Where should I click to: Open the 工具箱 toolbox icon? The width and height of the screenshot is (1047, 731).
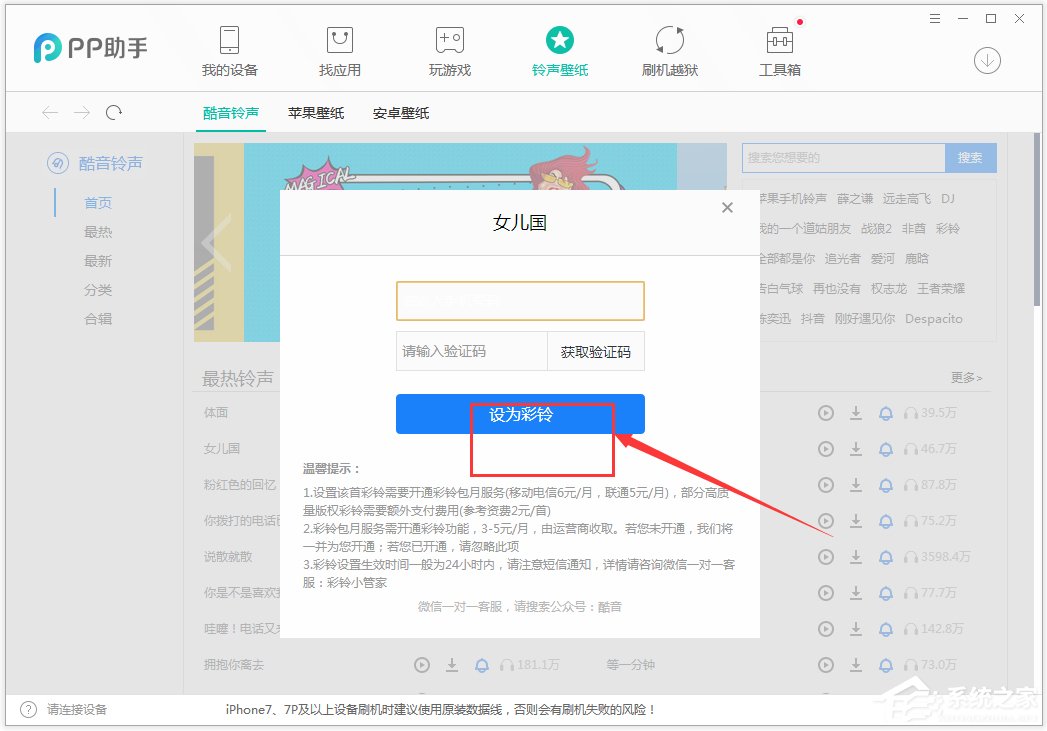tap(779, 44)
